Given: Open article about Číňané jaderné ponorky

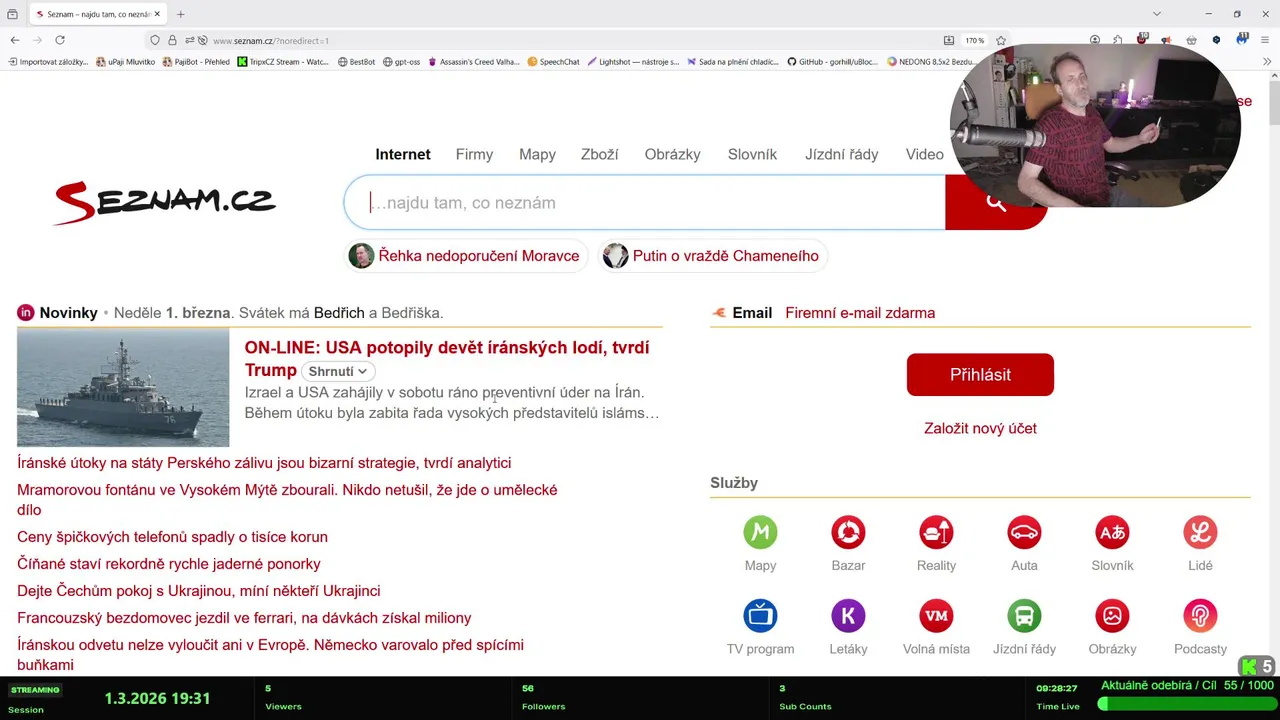Looking at the screenshot, I should 169,564.
